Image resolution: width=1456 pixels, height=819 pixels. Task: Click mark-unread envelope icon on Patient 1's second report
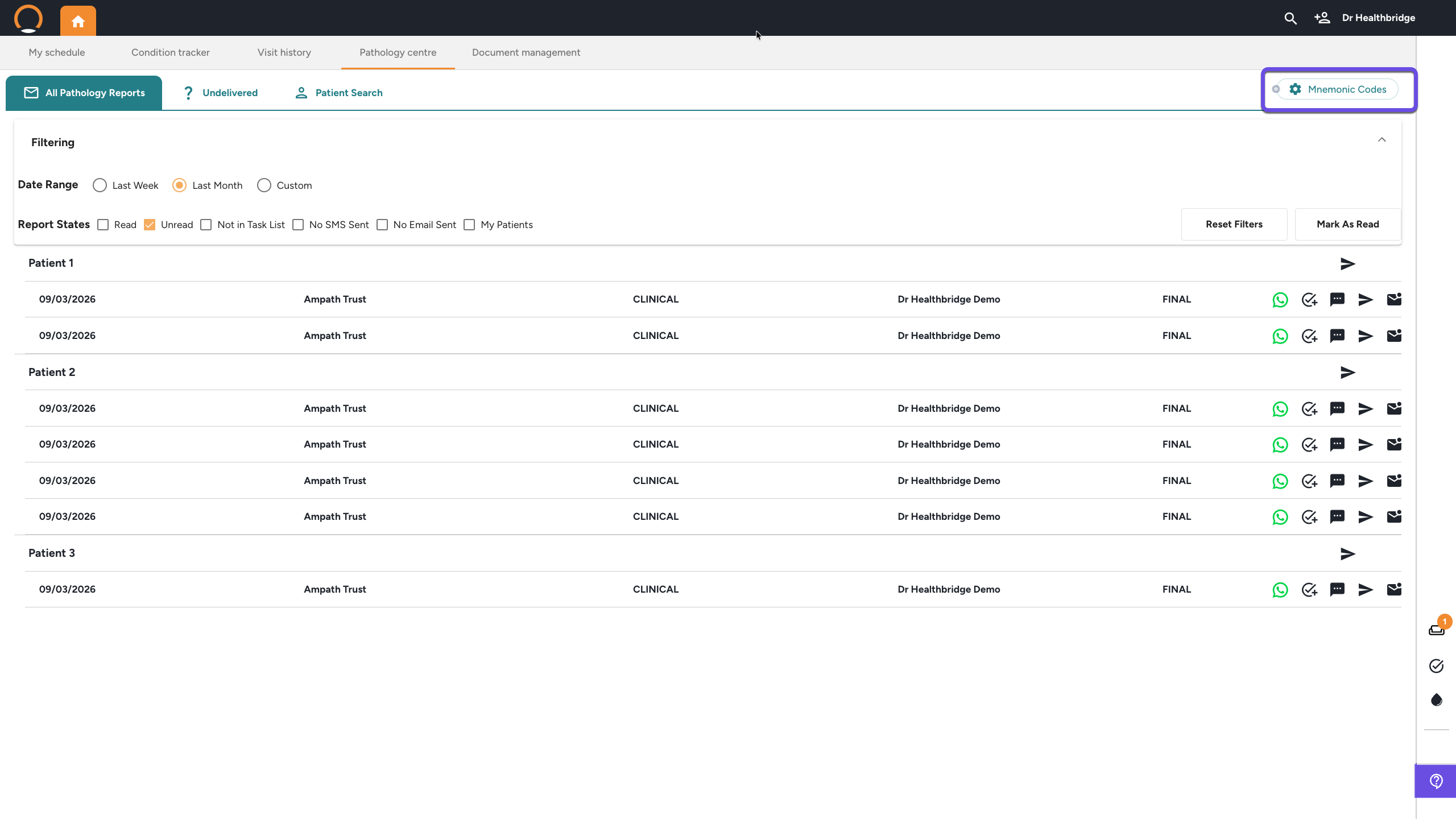point(1394,336)
